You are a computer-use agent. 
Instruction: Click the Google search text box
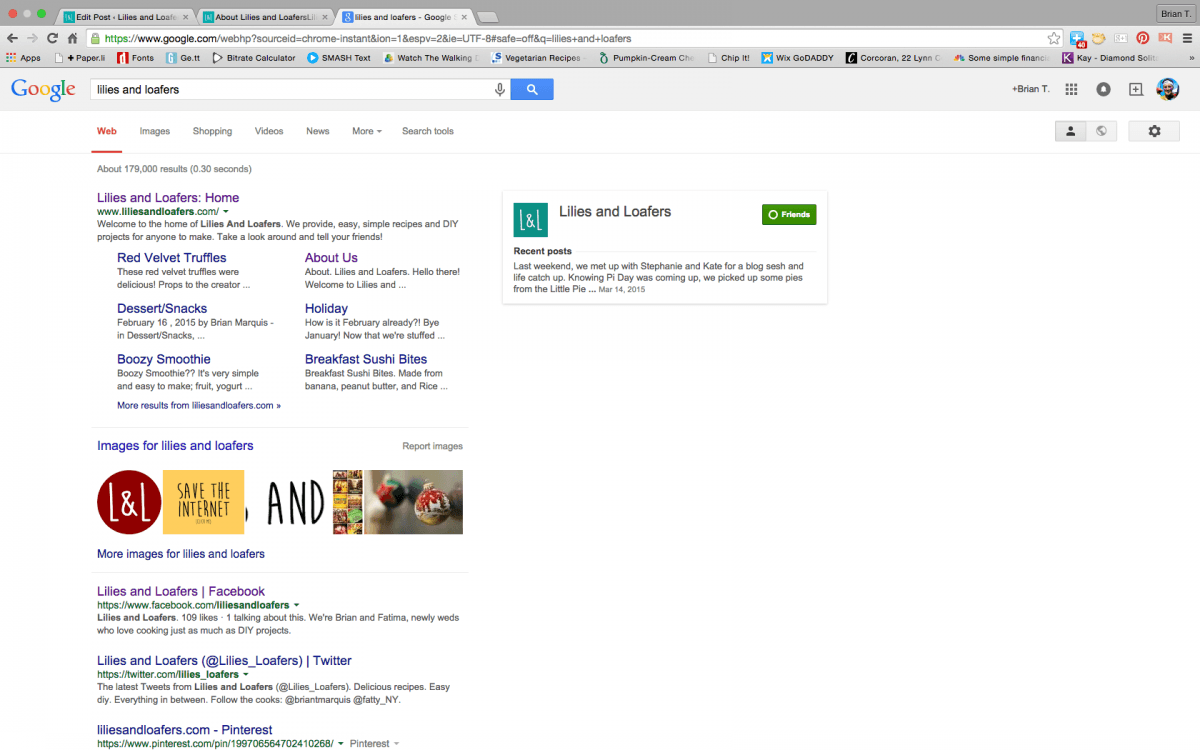click(x=290, y=90)
